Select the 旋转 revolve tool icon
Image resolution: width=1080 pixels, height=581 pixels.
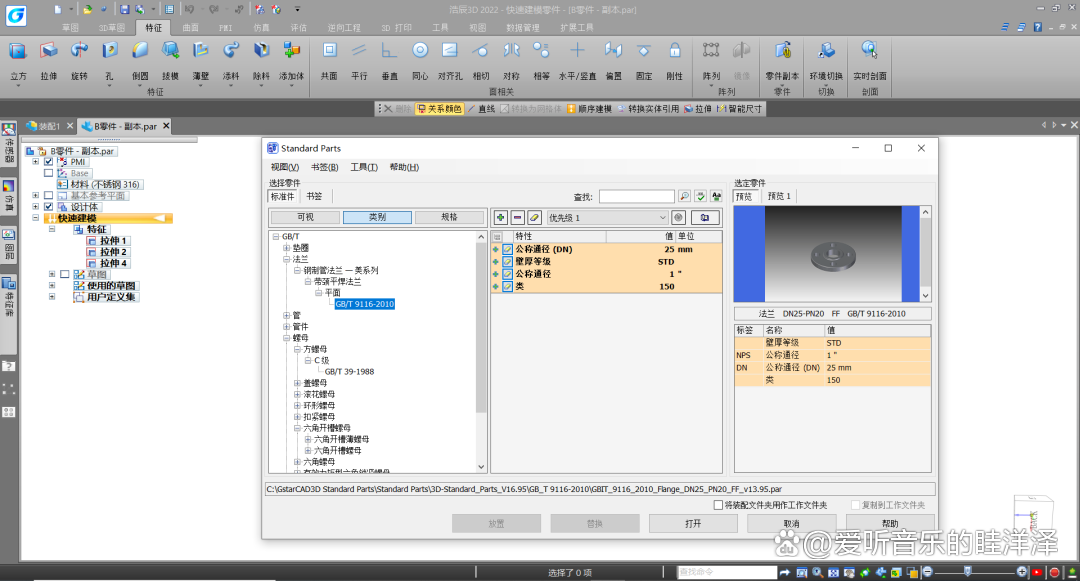coord(79,51)
